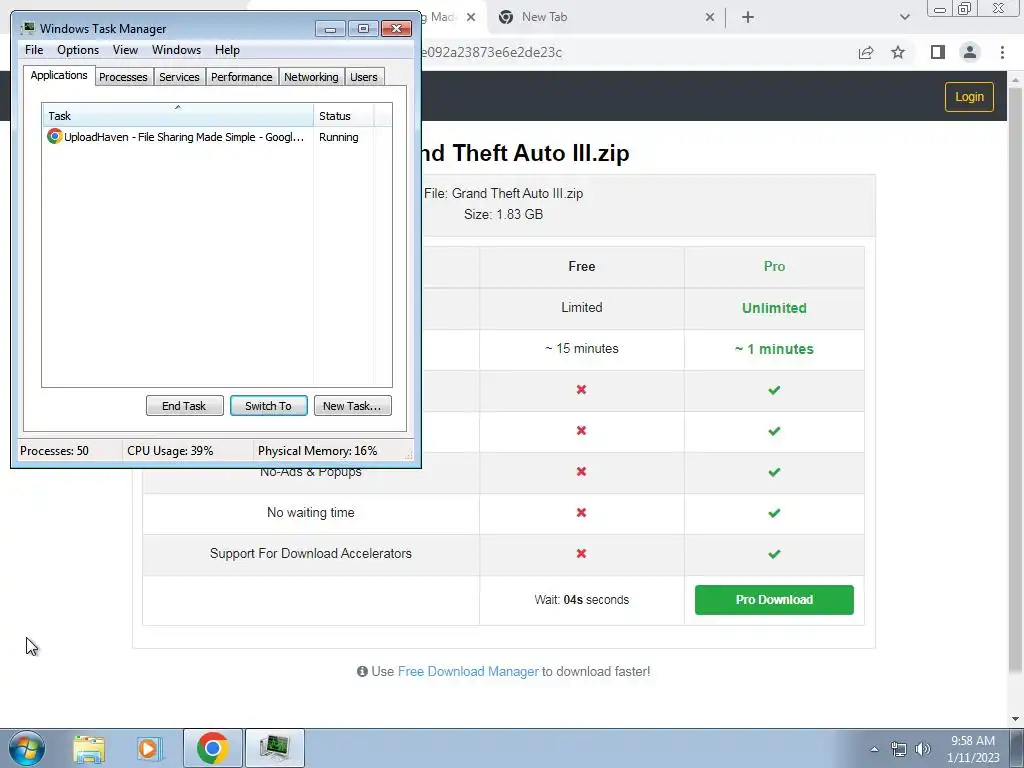Image resolution: width=1024 pixels, height=768 pixels.
Task: Expand the Chrome tab search chevron
Action: (904, 18)
